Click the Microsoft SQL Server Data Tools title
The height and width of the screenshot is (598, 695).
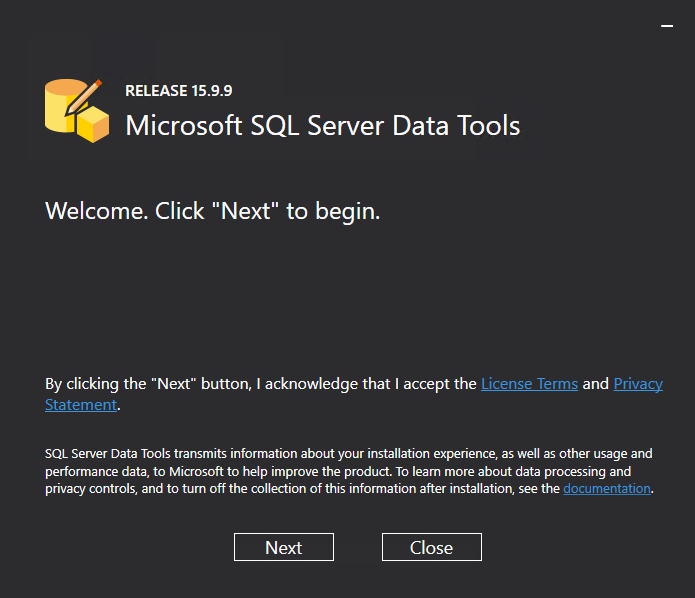[322, 126]
